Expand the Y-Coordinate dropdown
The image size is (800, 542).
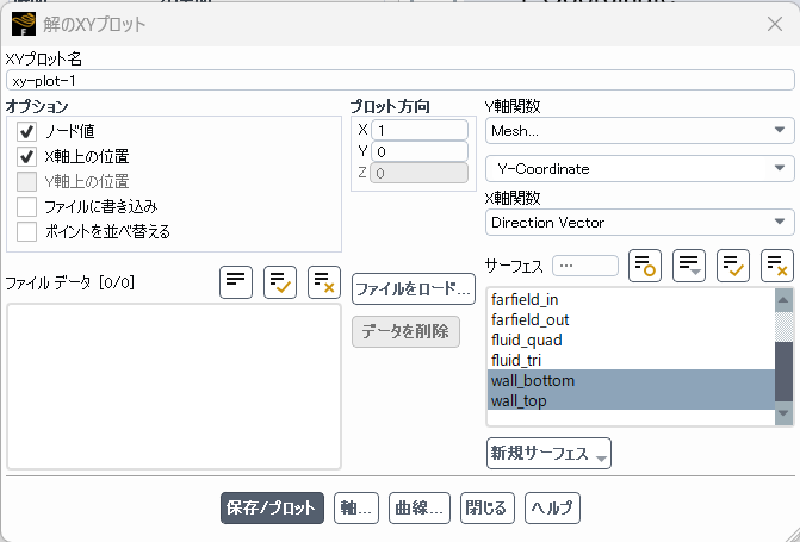(x=639, y=169)
